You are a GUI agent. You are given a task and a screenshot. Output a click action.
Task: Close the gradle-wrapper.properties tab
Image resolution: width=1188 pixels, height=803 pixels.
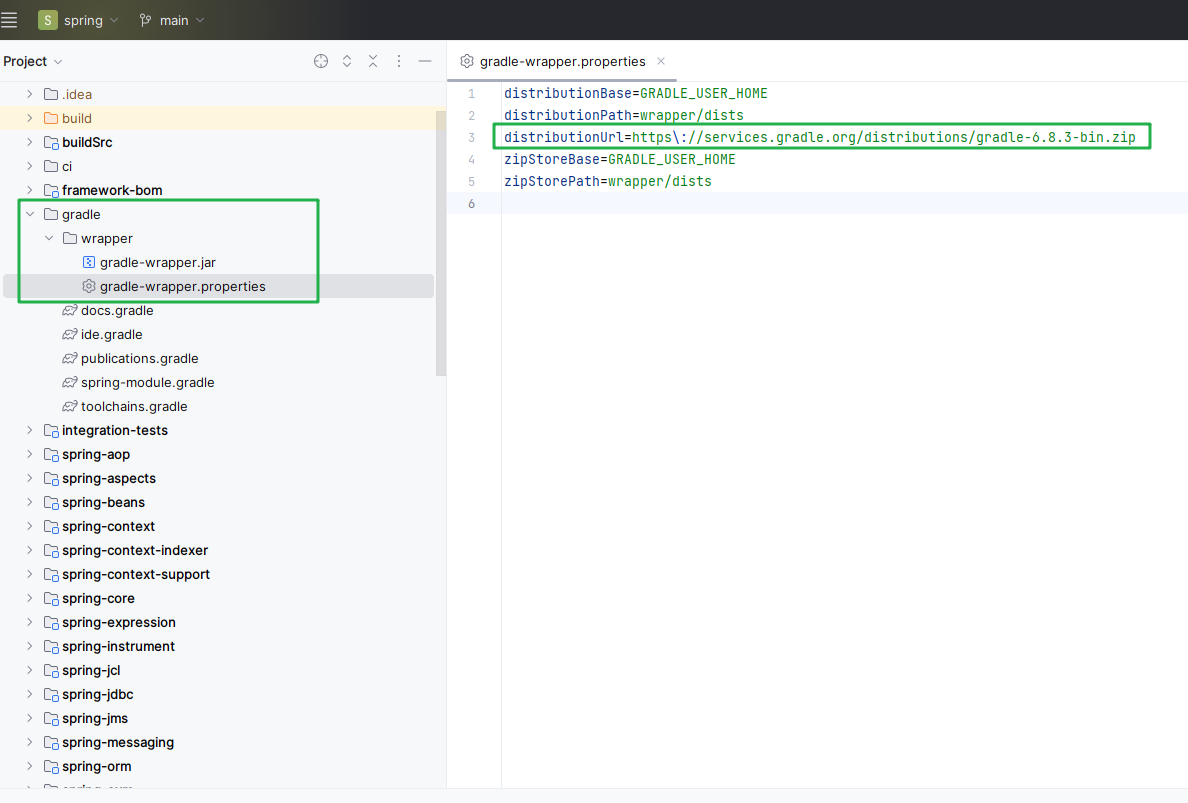[x=661, y=61]
